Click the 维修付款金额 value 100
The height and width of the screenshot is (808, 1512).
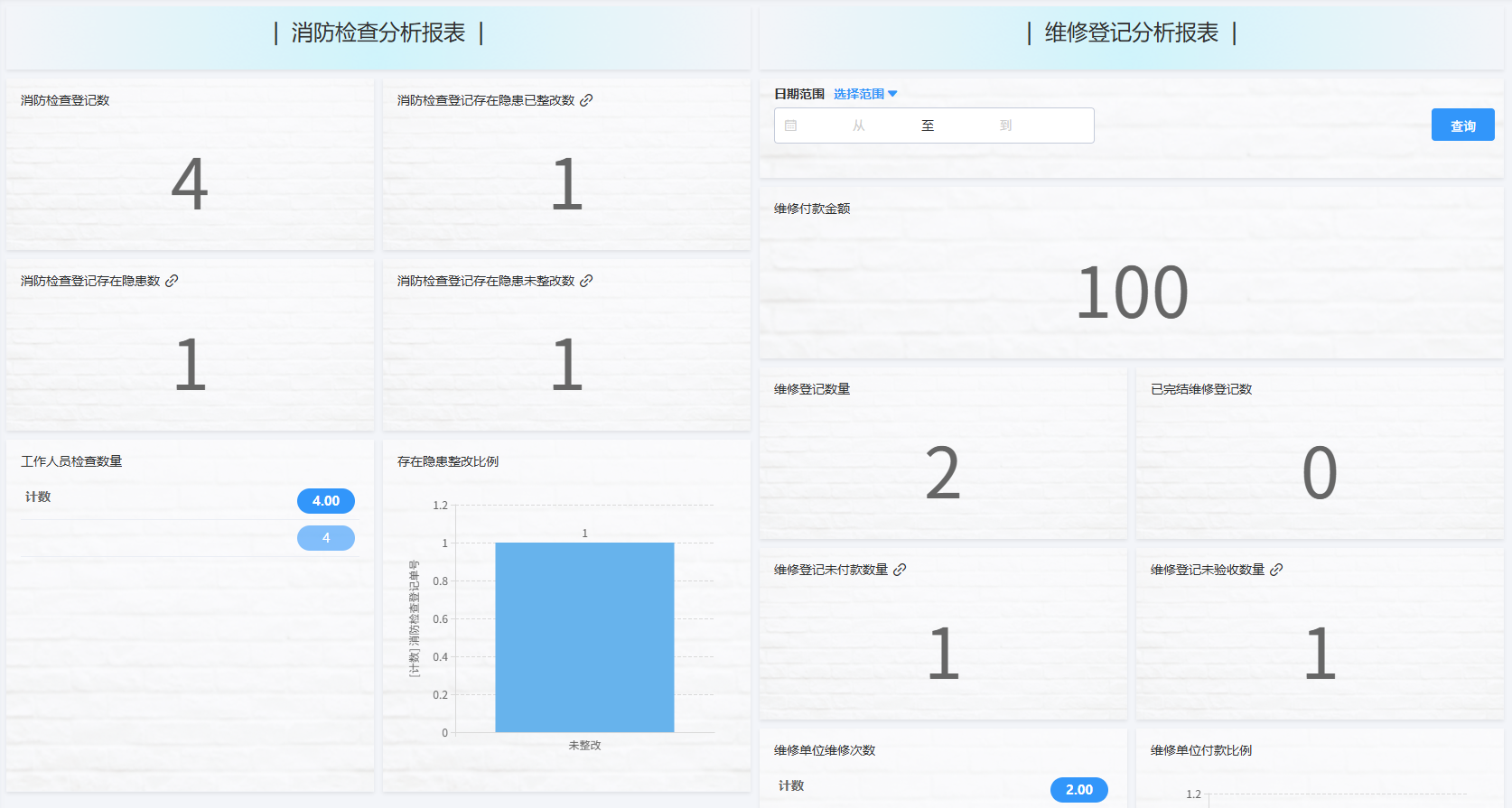[1132, 293]
